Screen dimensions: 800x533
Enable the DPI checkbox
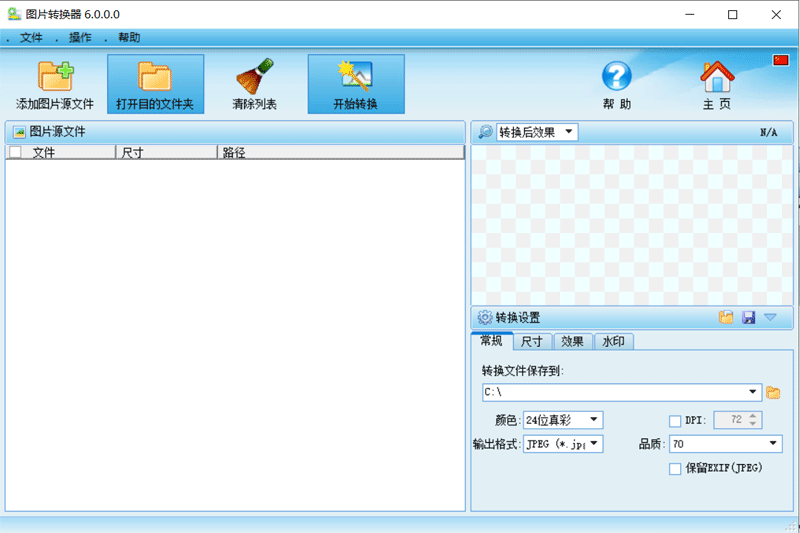(675, 420)
